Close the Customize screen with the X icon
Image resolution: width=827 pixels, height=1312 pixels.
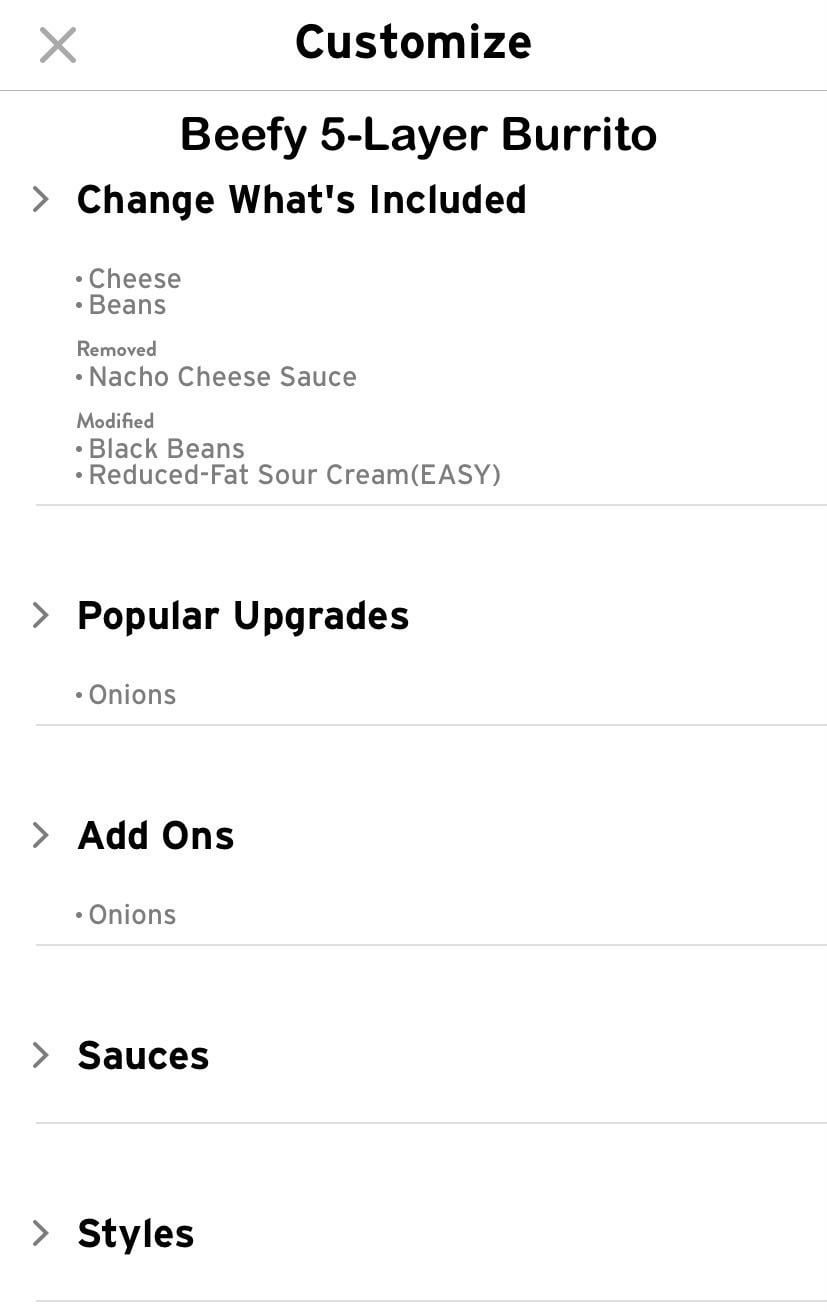[x=58, y=45]
